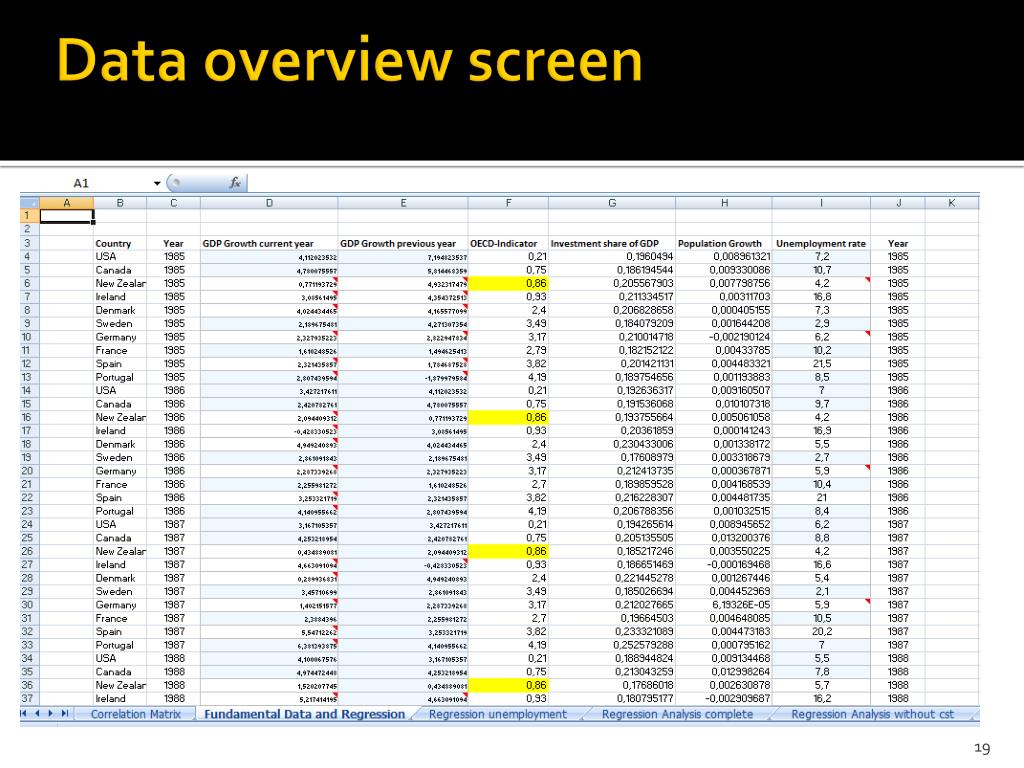Select column B header
This screenshot has height=768, width=1024.
(120, 203)
